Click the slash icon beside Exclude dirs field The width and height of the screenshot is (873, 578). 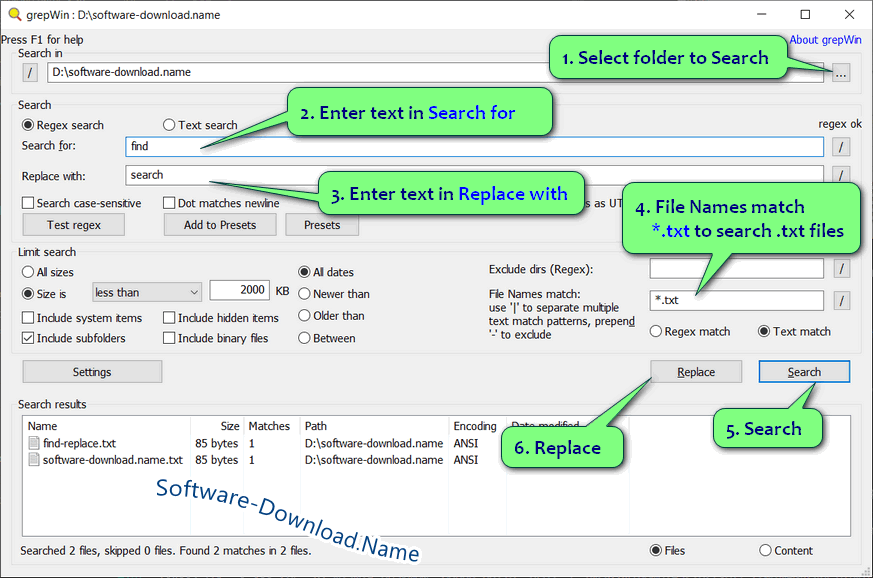(841, 268)
